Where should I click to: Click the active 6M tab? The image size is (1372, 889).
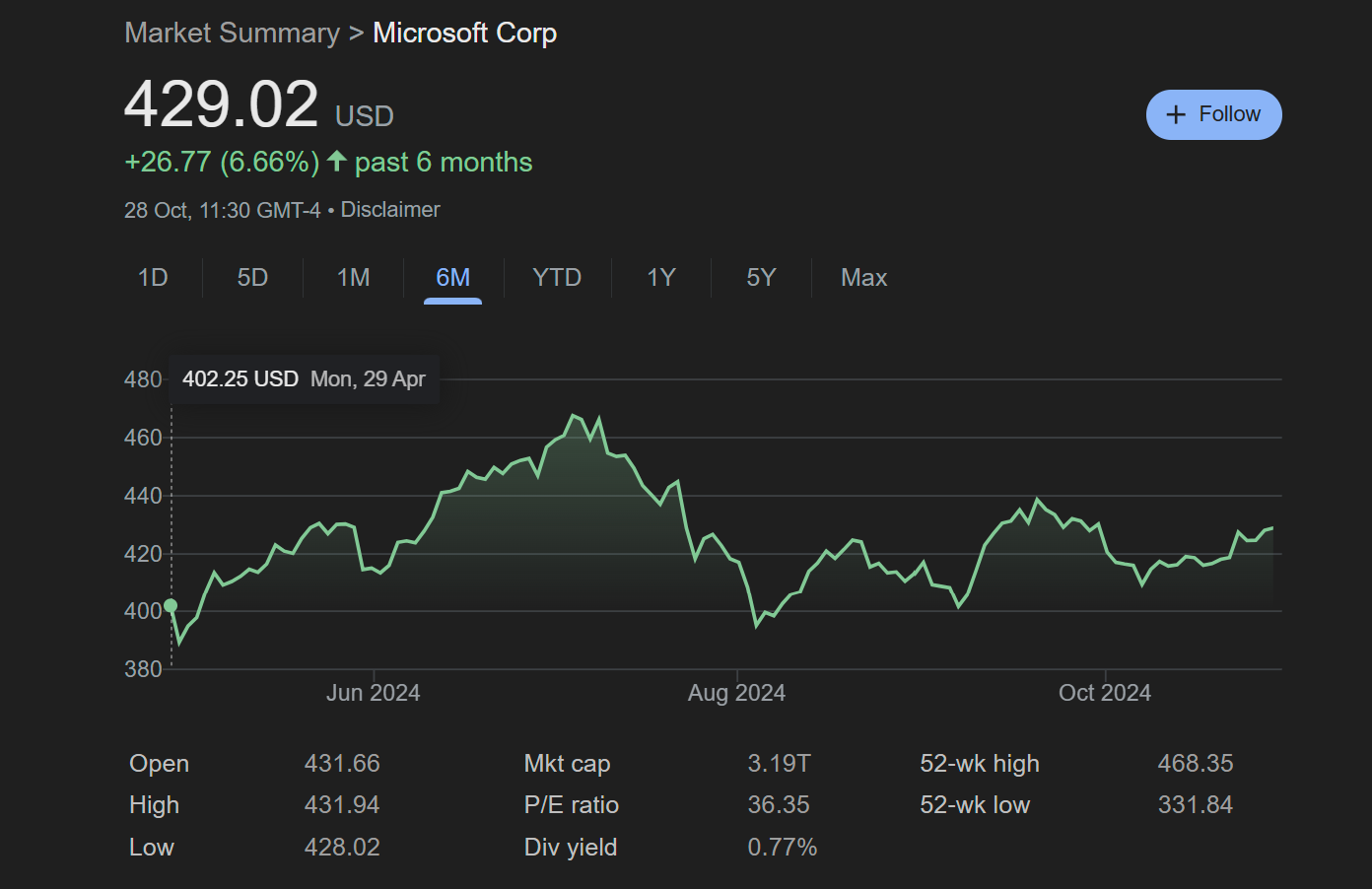click(x=452, y=278)
